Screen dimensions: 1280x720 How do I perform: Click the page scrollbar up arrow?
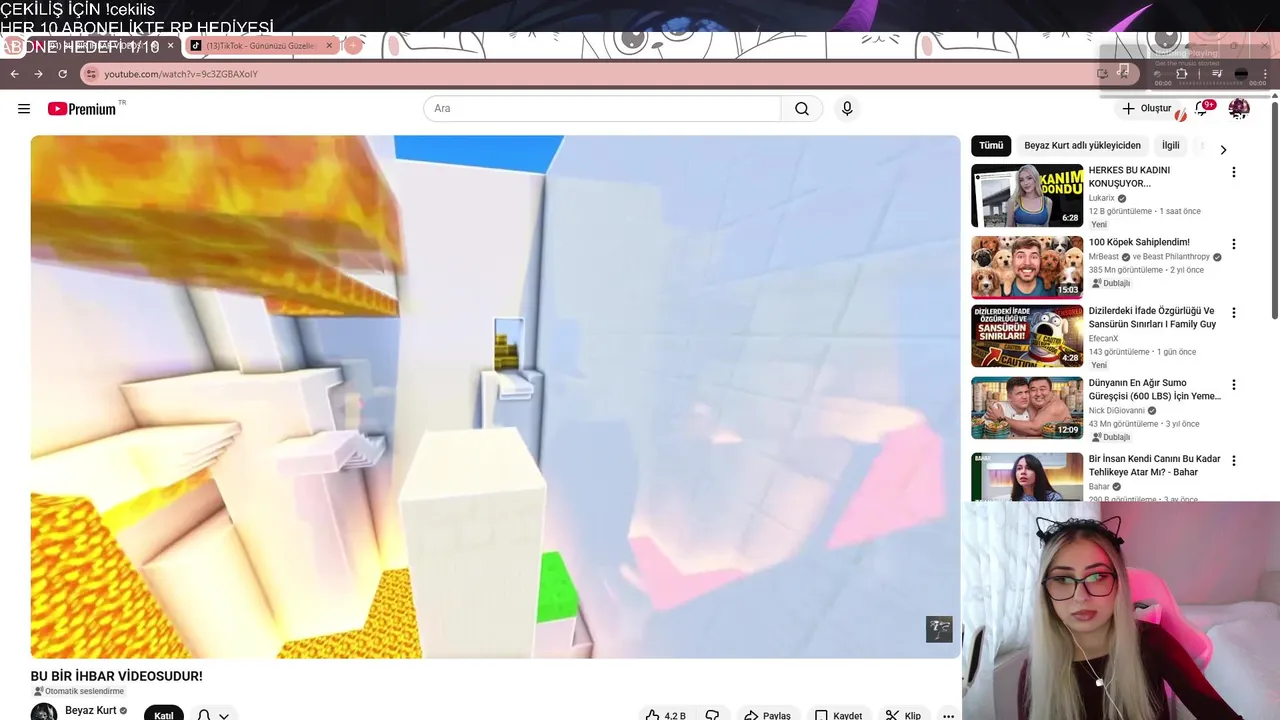coord(1275,97)
